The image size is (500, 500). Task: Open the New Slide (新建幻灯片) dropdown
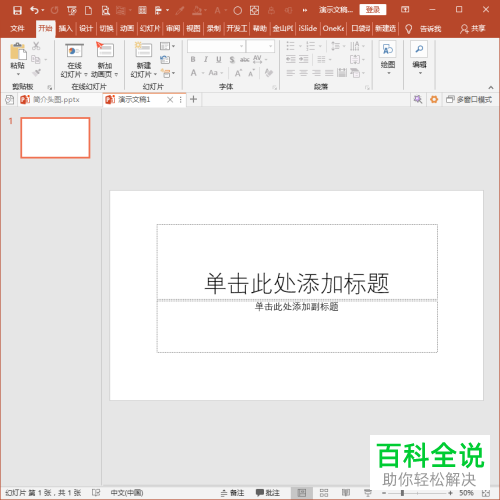pos(155,74)
